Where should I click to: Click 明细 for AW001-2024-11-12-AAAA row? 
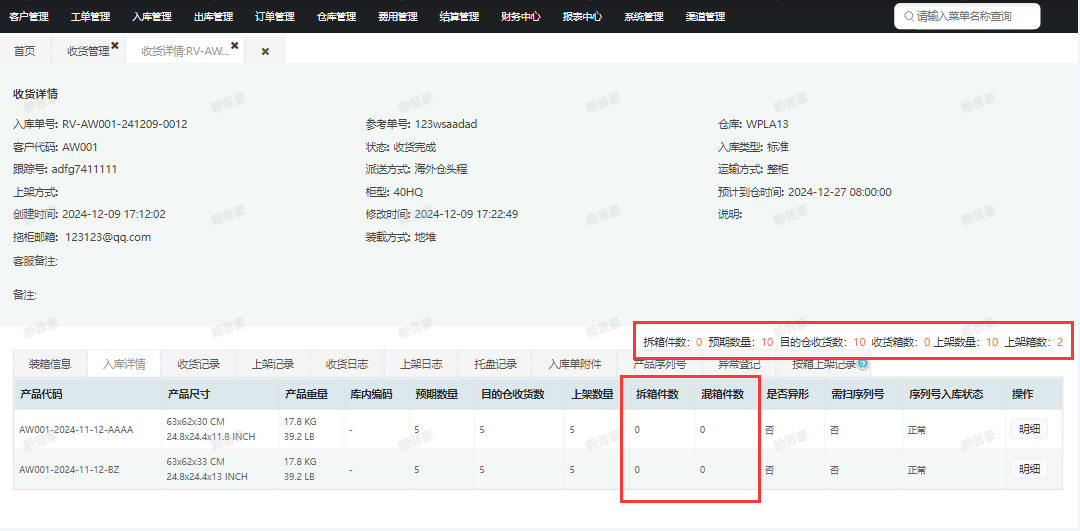[1029, 429]
